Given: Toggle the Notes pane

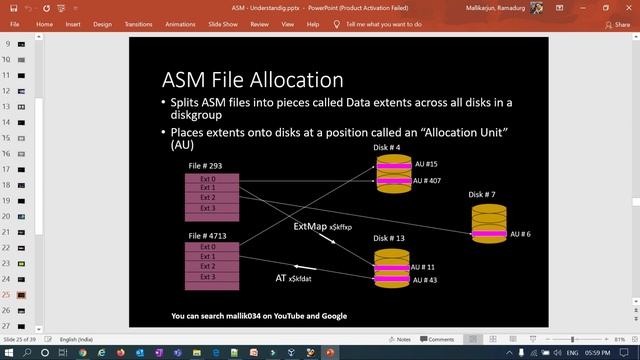Looking at the screenshot, I should coord(400,340).
